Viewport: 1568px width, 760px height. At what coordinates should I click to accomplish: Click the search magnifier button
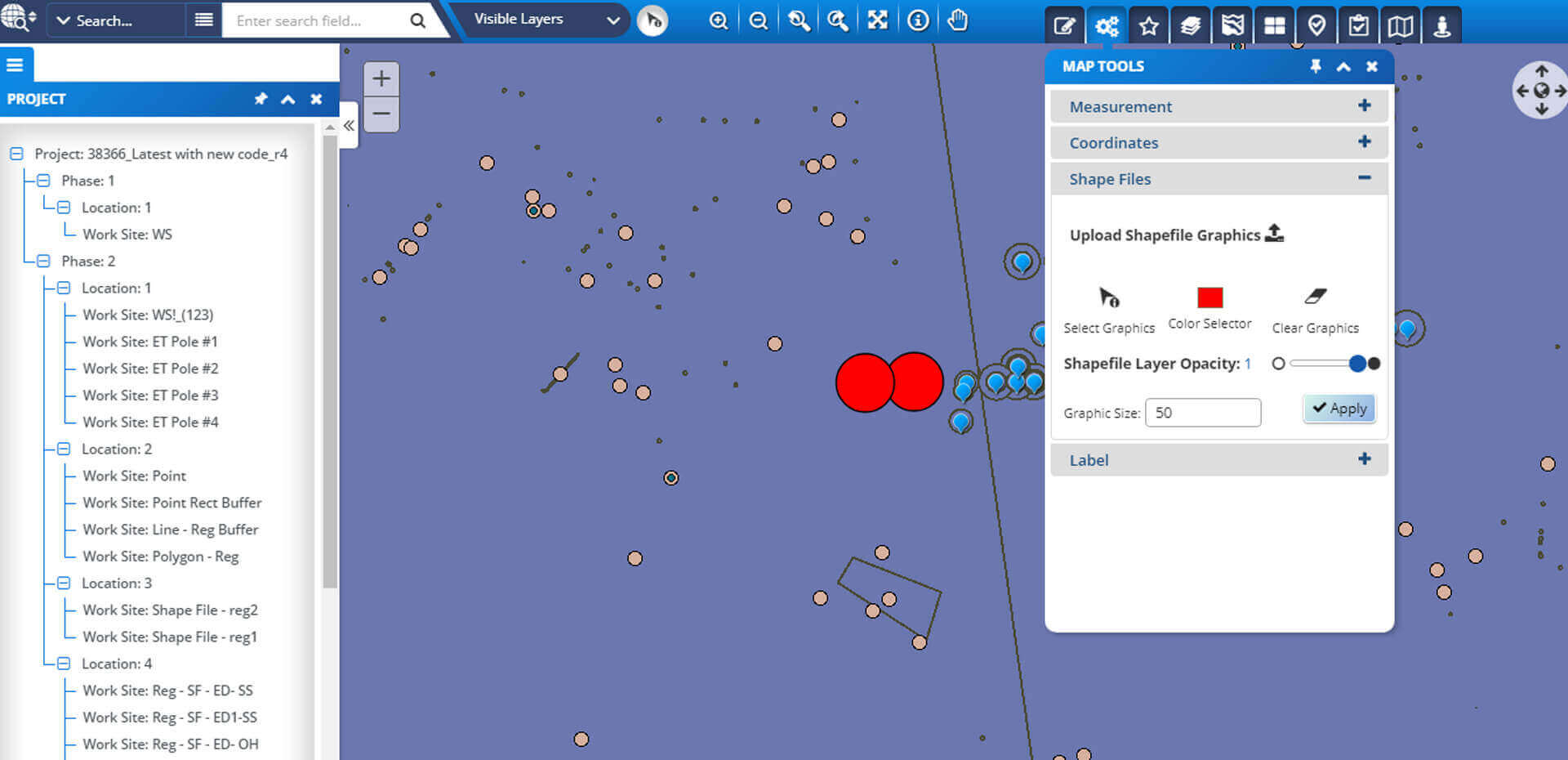(x=418, y=20)
